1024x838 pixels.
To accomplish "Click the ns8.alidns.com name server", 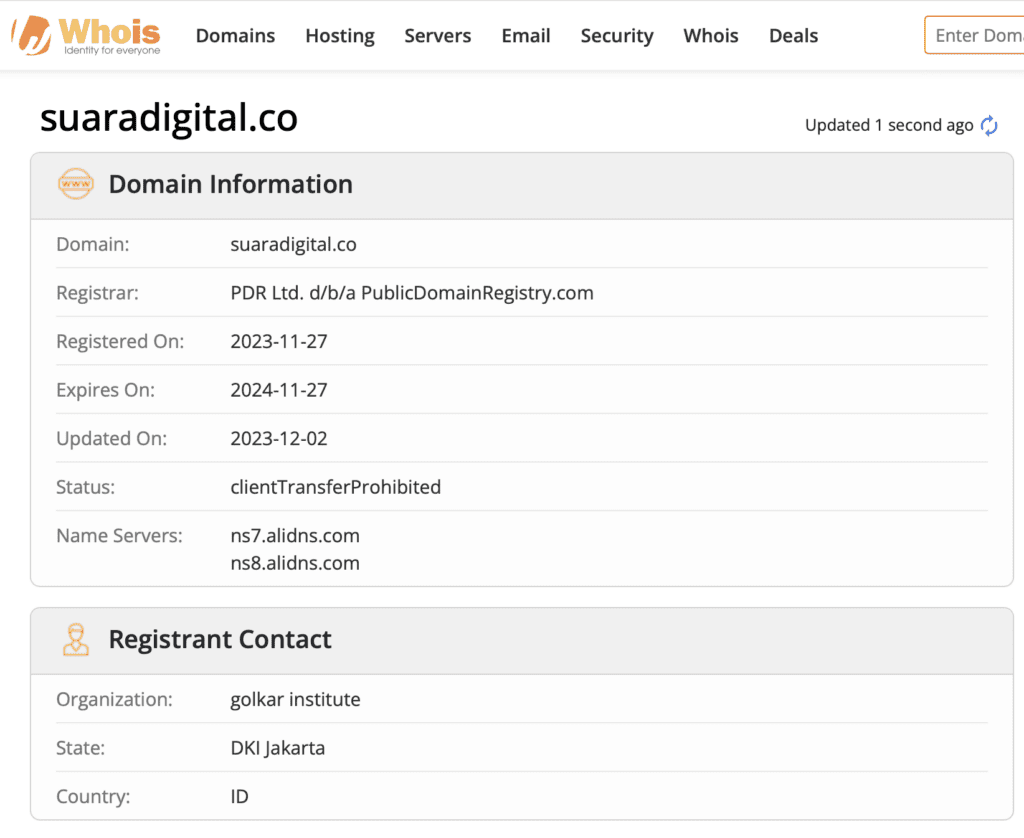I will [x=295, y=563].
